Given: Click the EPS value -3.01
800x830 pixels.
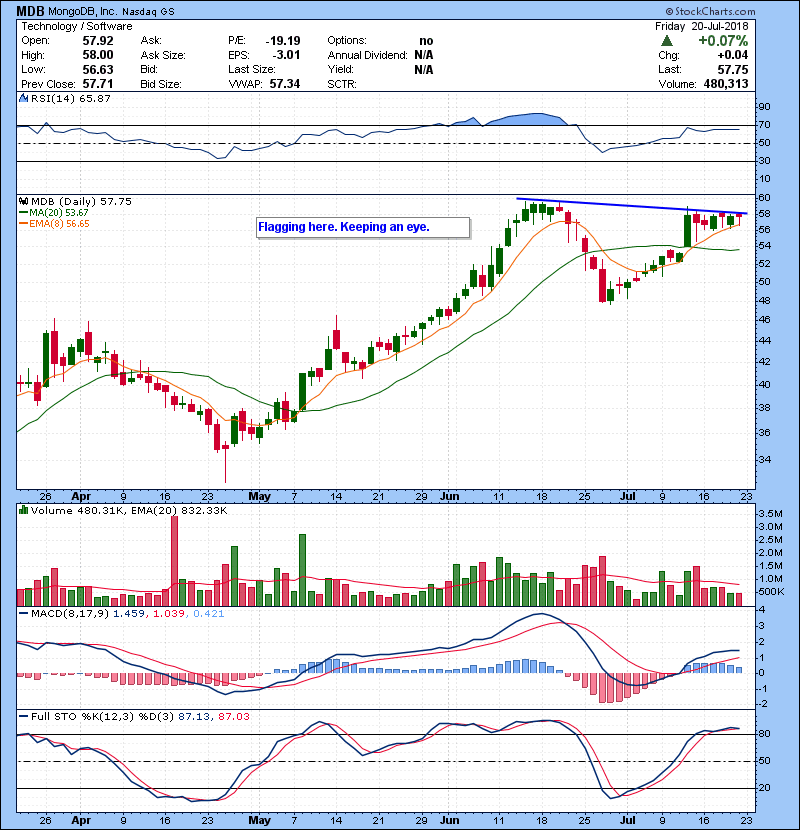Looking at the screenshot, I should point(286,55).
